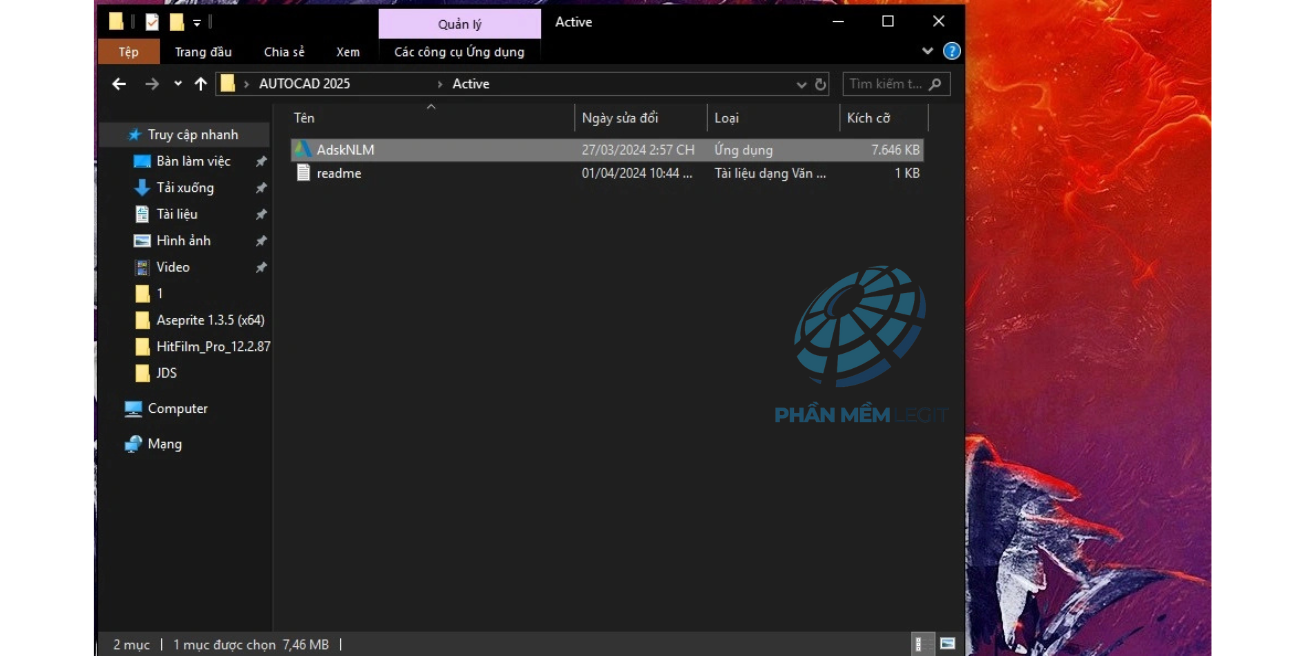This screenshot has width=1305, height=656.
Task: Click the AdskNLM application icon
Action: coord(302,150)
